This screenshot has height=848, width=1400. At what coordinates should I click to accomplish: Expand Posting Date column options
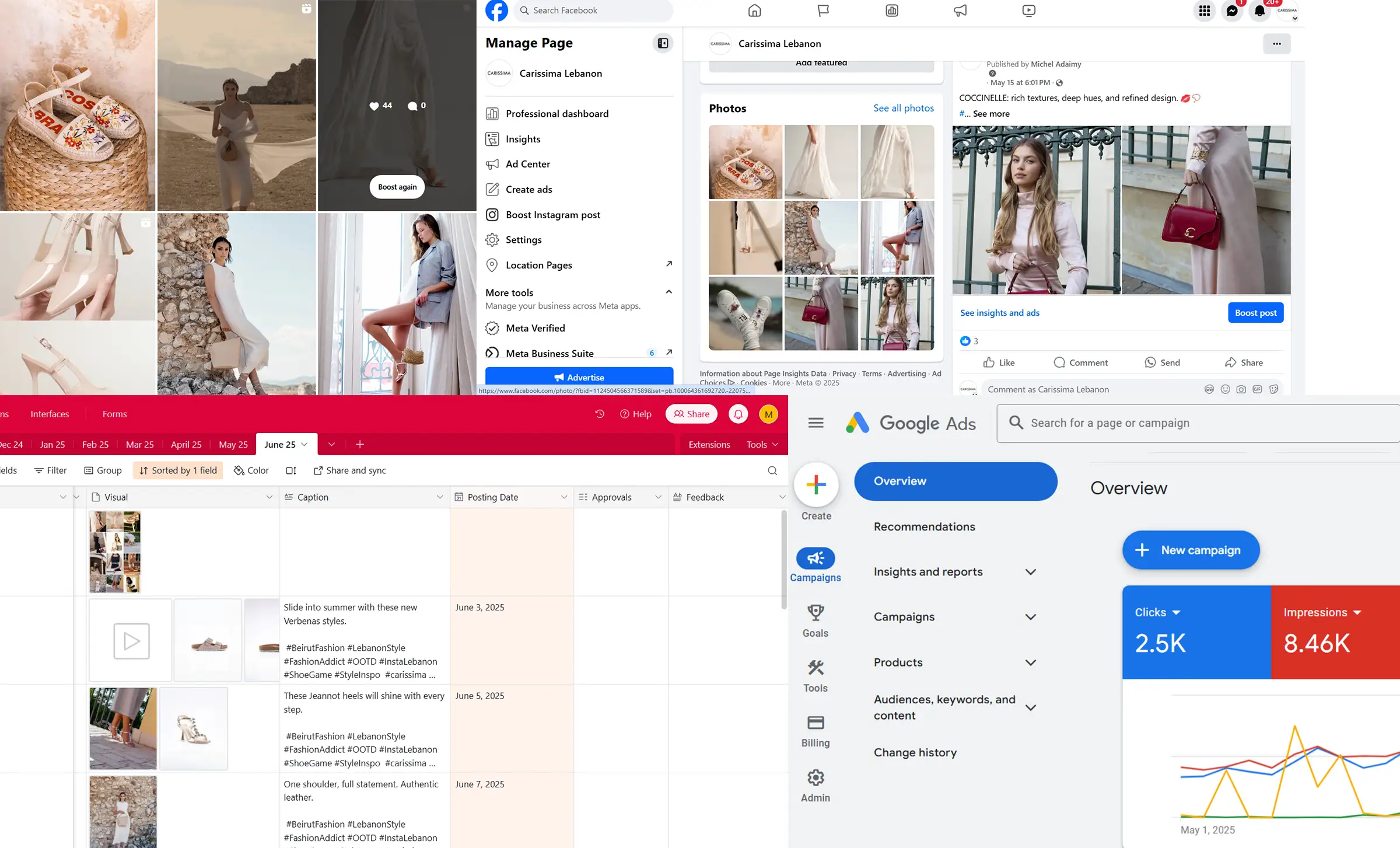(563, 497)
